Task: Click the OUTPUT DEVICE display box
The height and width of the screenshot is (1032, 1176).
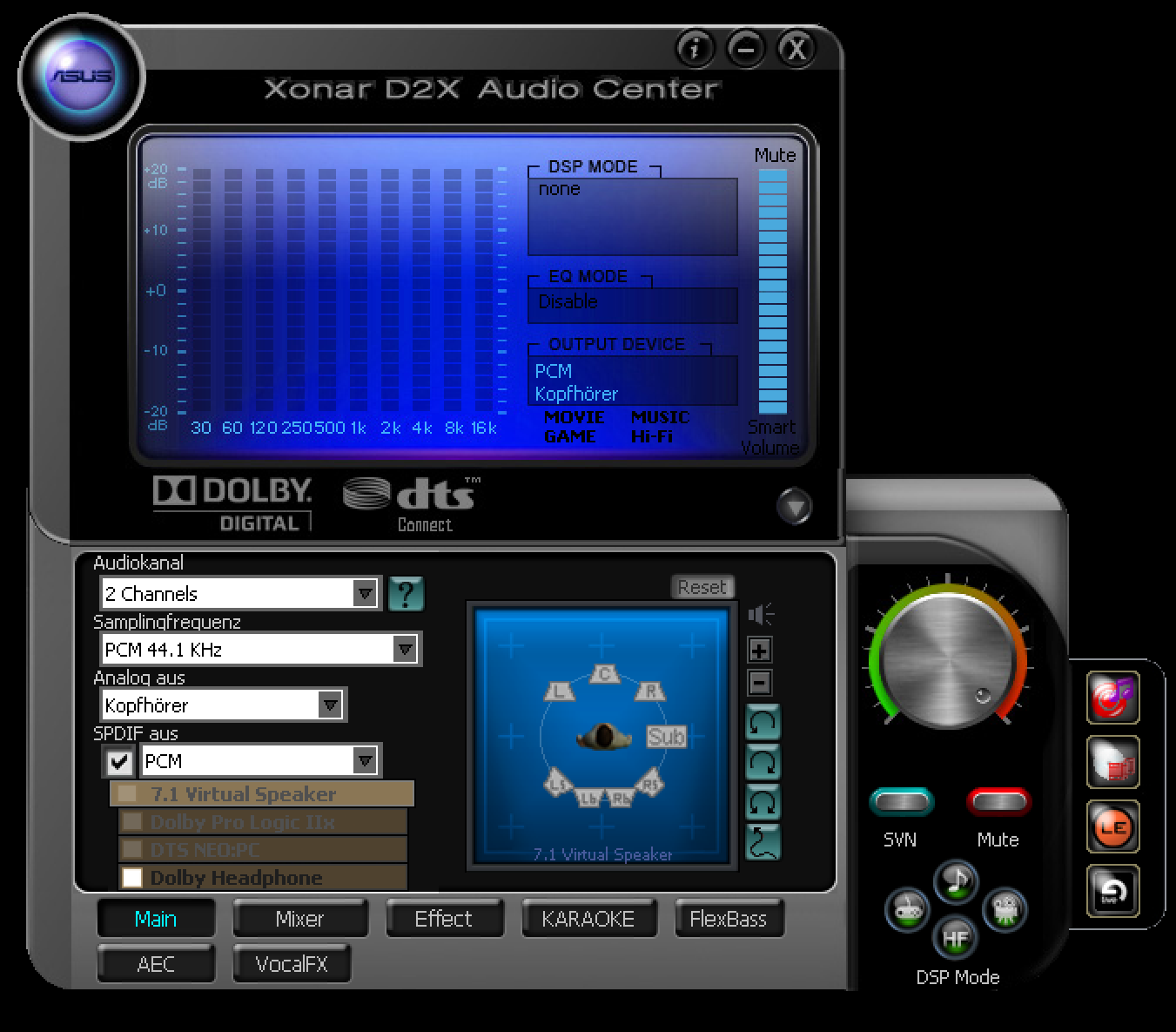Action: click(x=633, y=381)
